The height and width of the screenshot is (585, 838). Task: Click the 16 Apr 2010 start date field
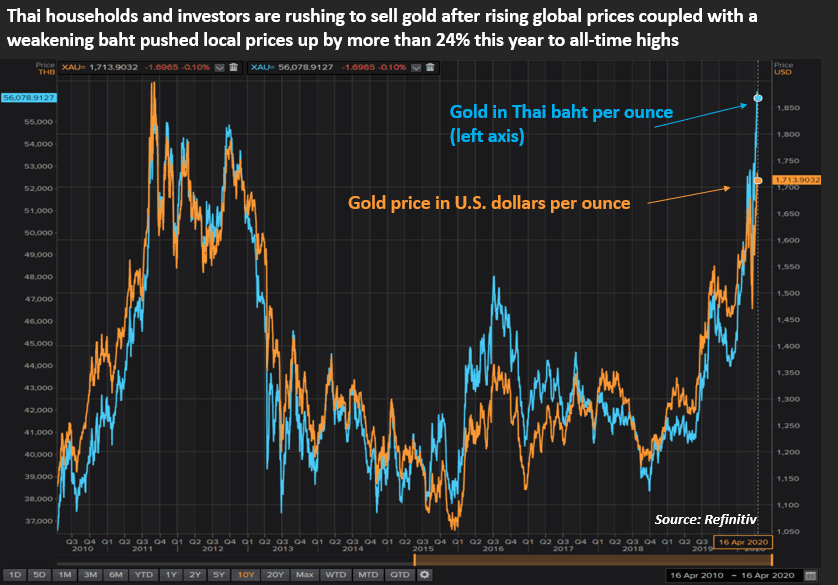pyautogui.click(x=695, y=575)
